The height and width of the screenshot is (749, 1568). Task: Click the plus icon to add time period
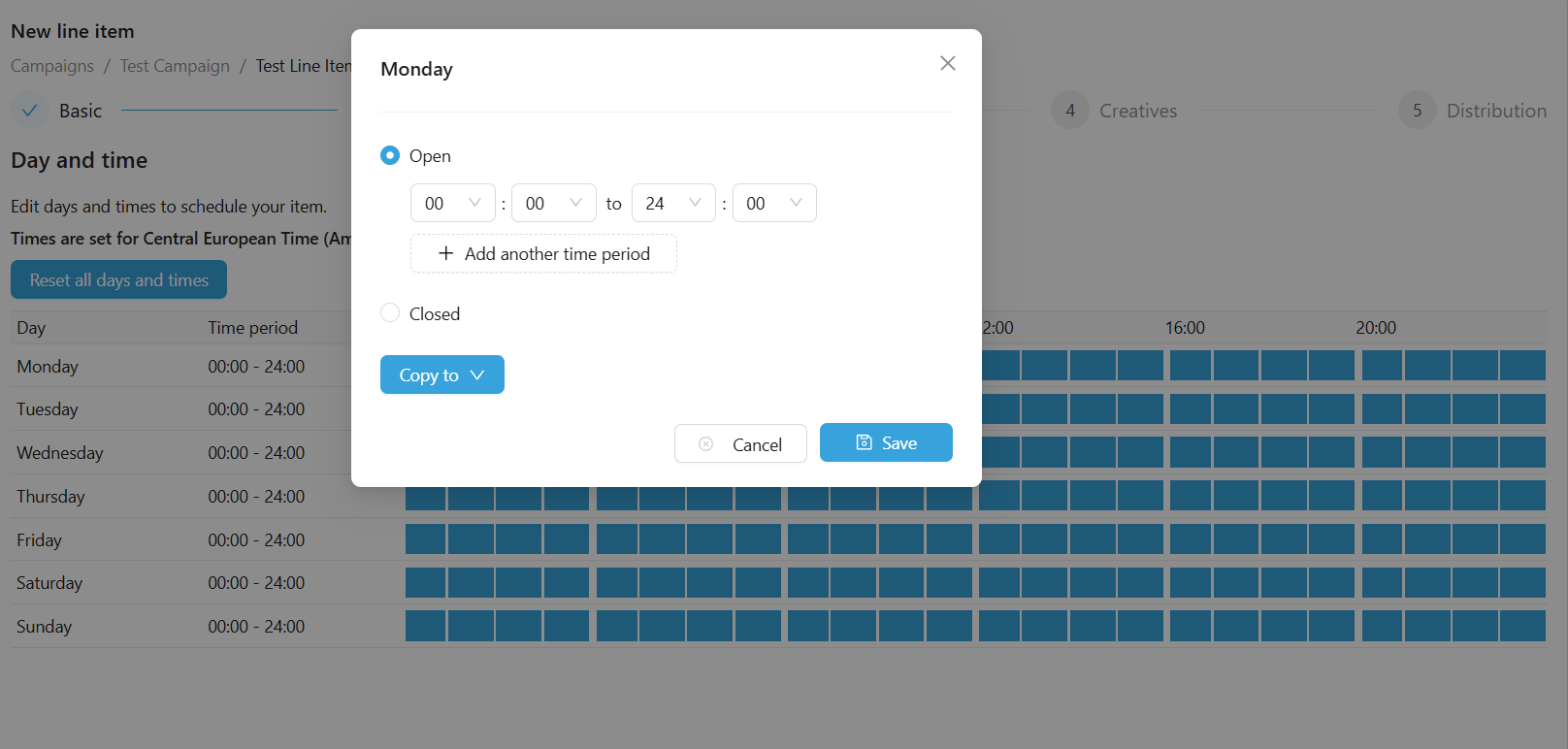tap(446, 253)
